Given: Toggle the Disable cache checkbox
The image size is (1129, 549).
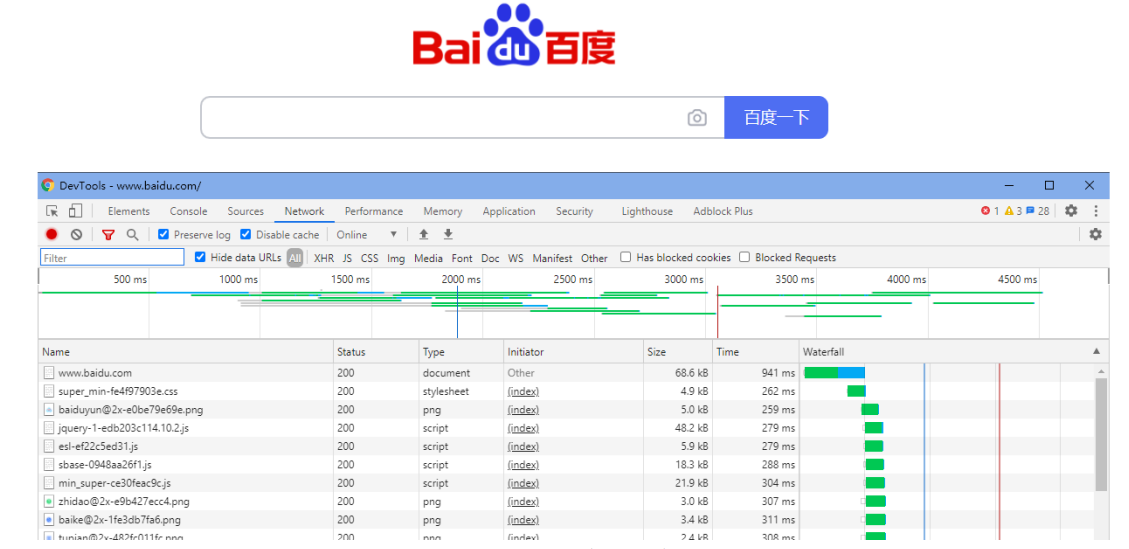Looking at the screenshot, I should click(246, 235).
